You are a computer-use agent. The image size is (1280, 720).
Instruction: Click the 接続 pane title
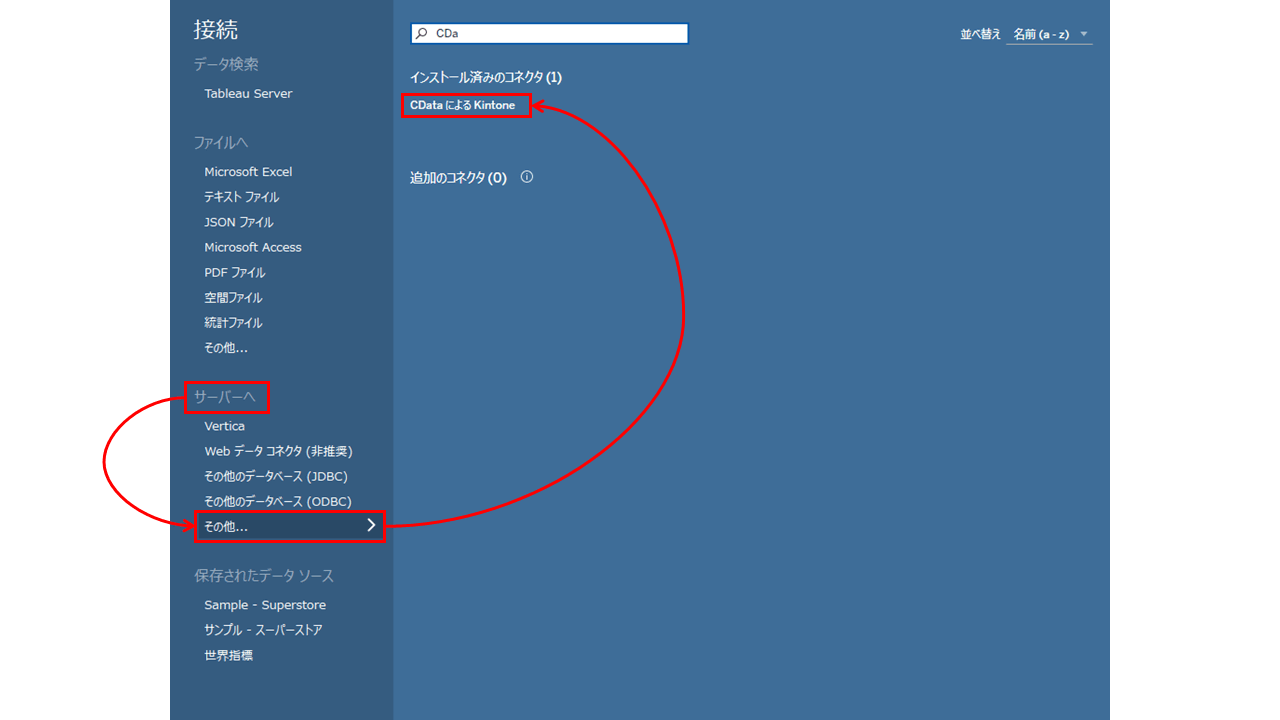[216, 30]
